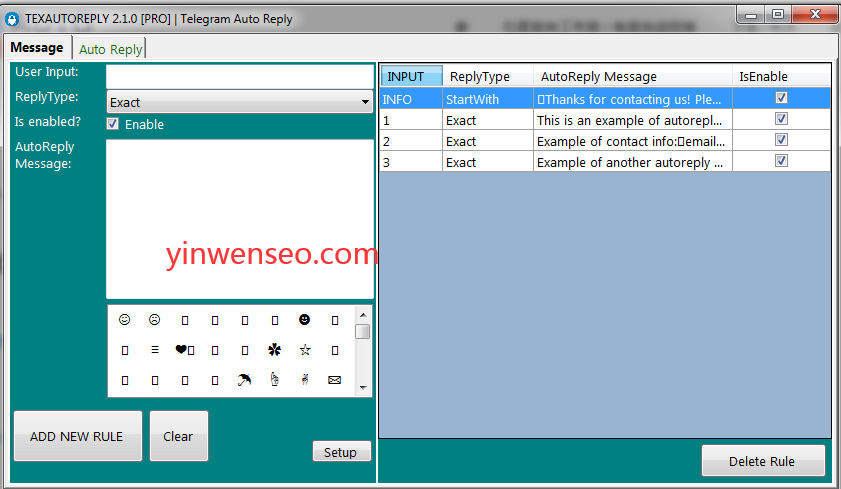This screenshot has height=489, width=841.
Task: Select the 'Thanks for contacting us!' message cell
Action: tap(633, 99)
